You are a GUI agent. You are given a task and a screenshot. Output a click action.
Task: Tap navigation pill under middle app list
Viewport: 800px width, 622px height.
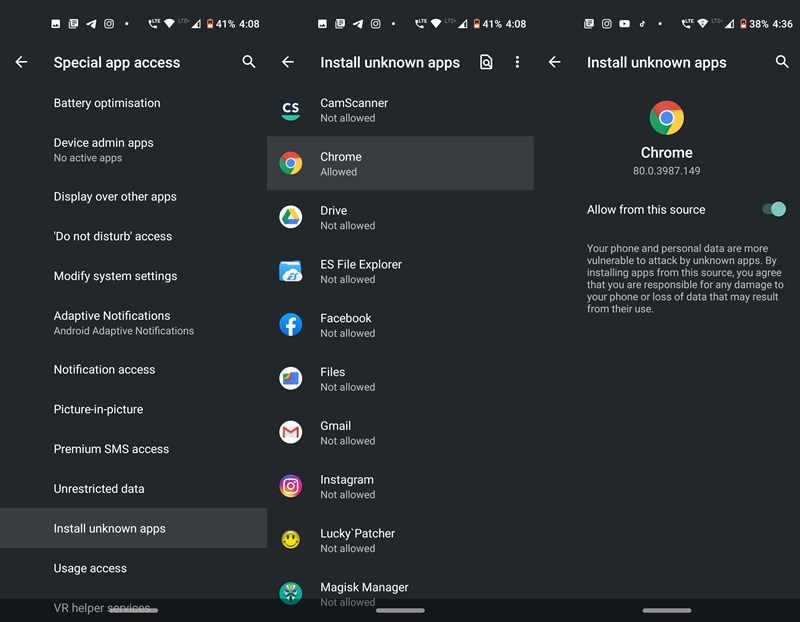click(x=400, y=610)
